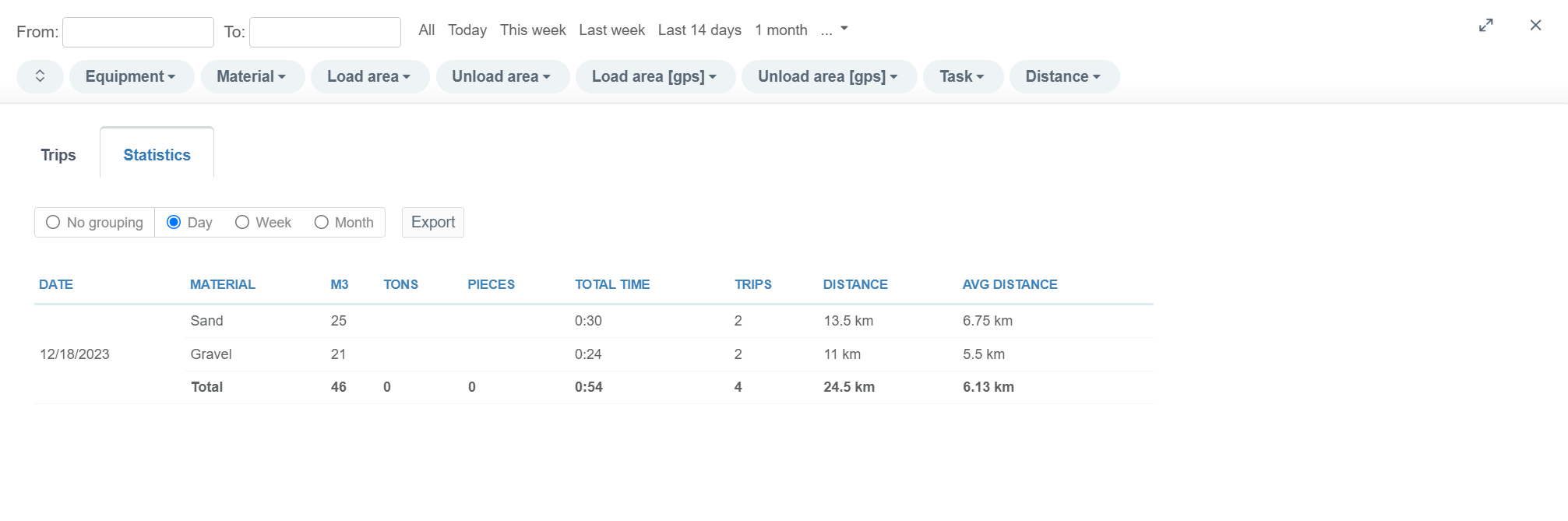1568x521 pixels.
Task: Click the From date input field
Action: tap(138, 33)
